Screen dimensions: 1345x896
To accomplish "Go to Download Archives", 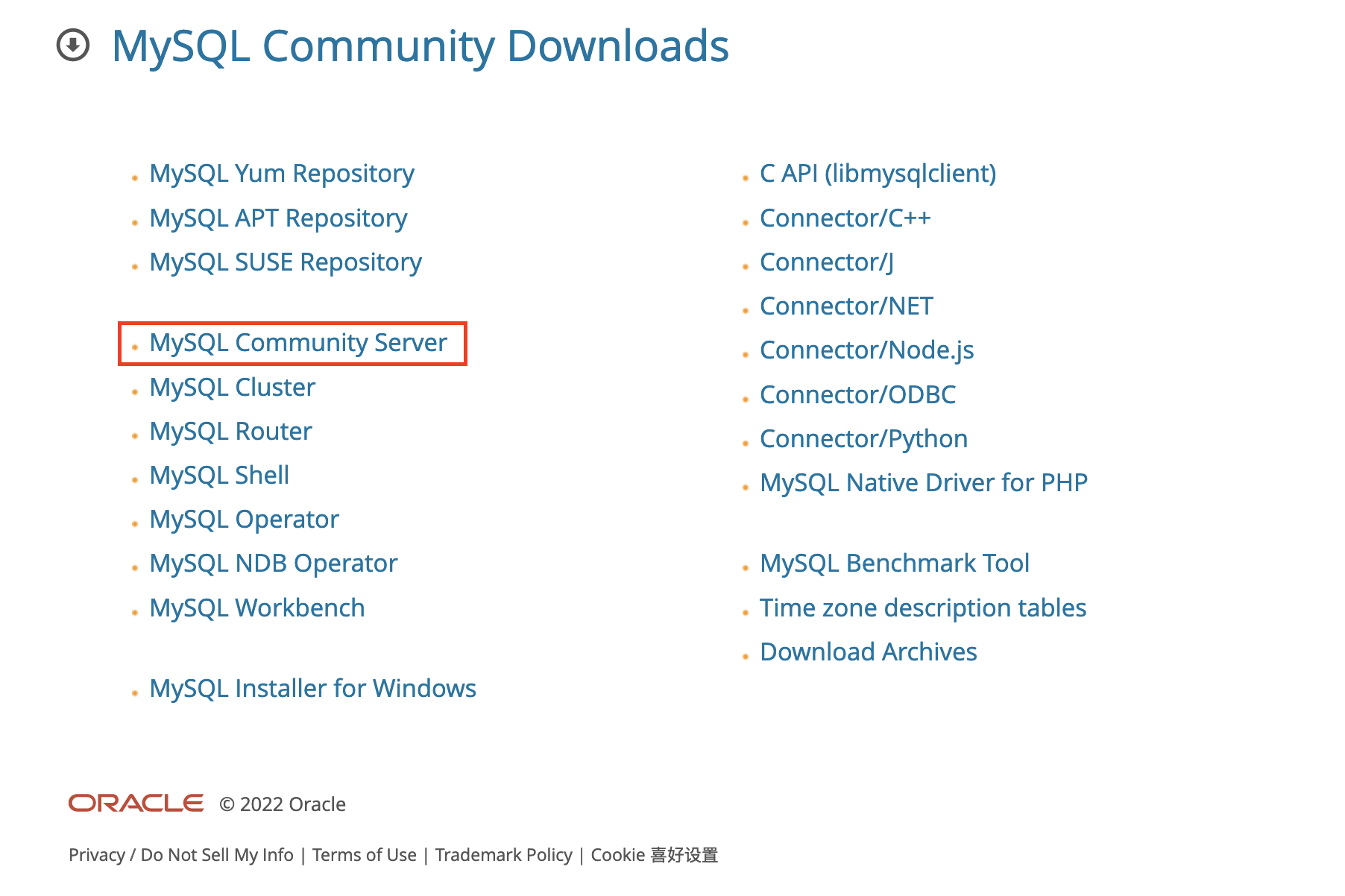I will pos(868,652).
